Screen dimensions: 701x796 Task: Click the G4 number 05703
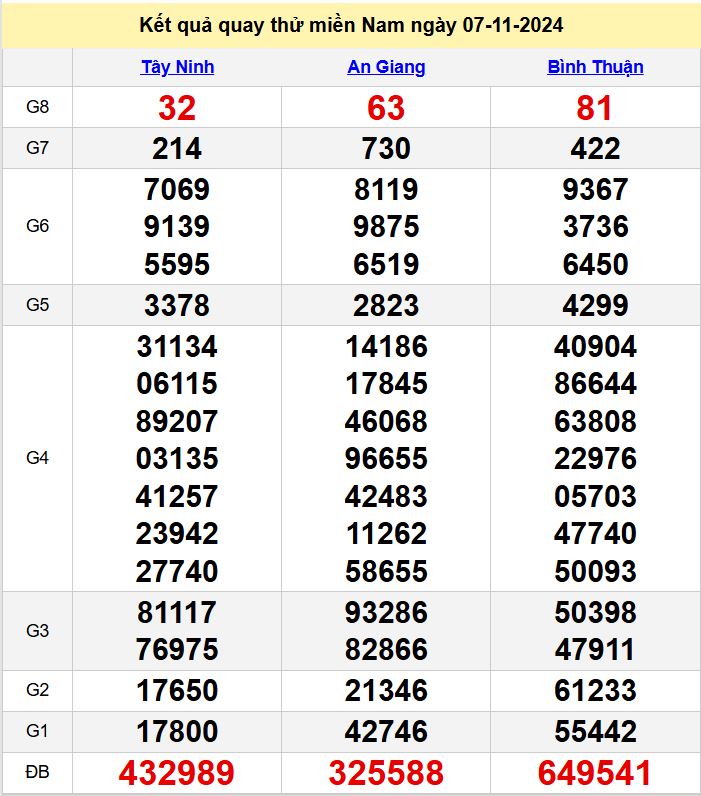tap(595, 496)
